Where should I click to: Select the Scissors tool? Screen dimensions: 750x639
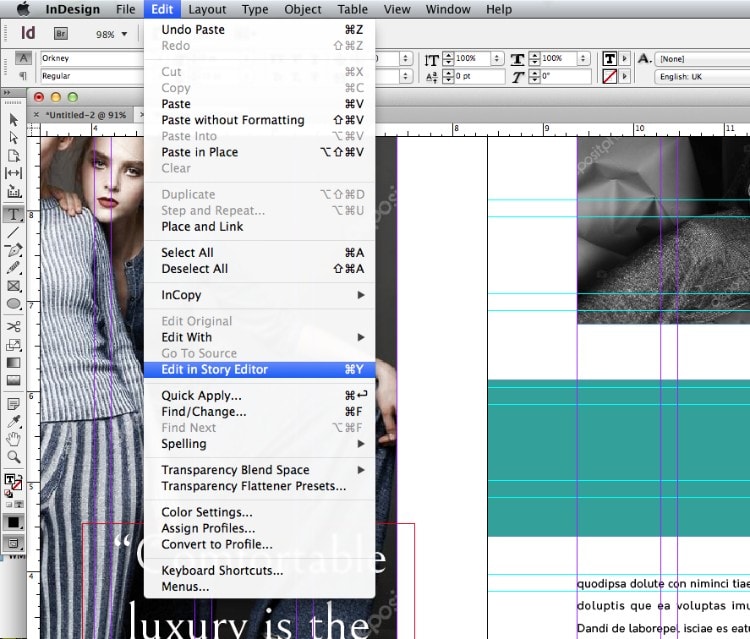click(x=13, y=327)
